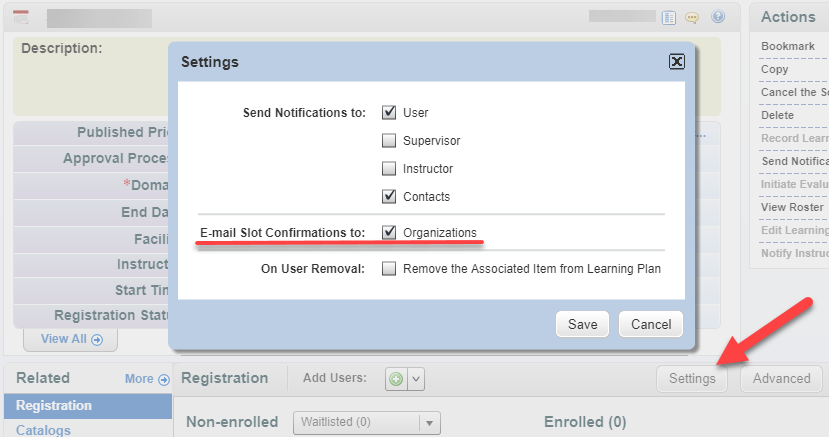Open the Waitlisted (0) dropdown

point(366,422)
